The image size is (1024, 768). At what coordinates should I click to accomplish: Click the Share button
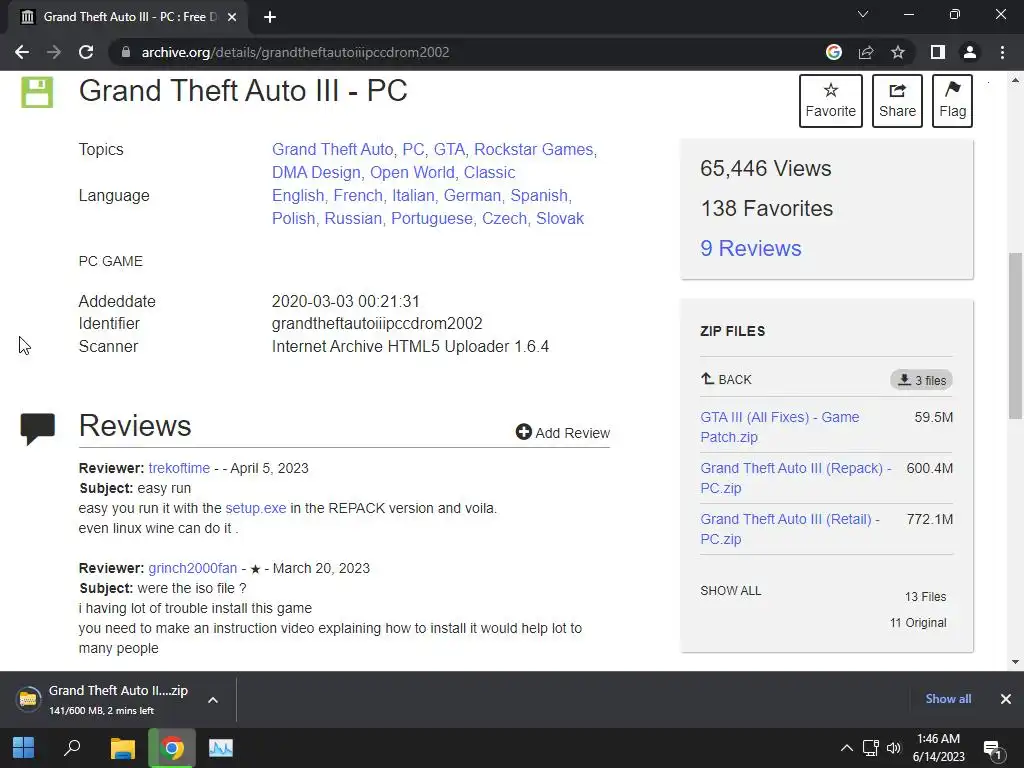[x=897, y=101]
